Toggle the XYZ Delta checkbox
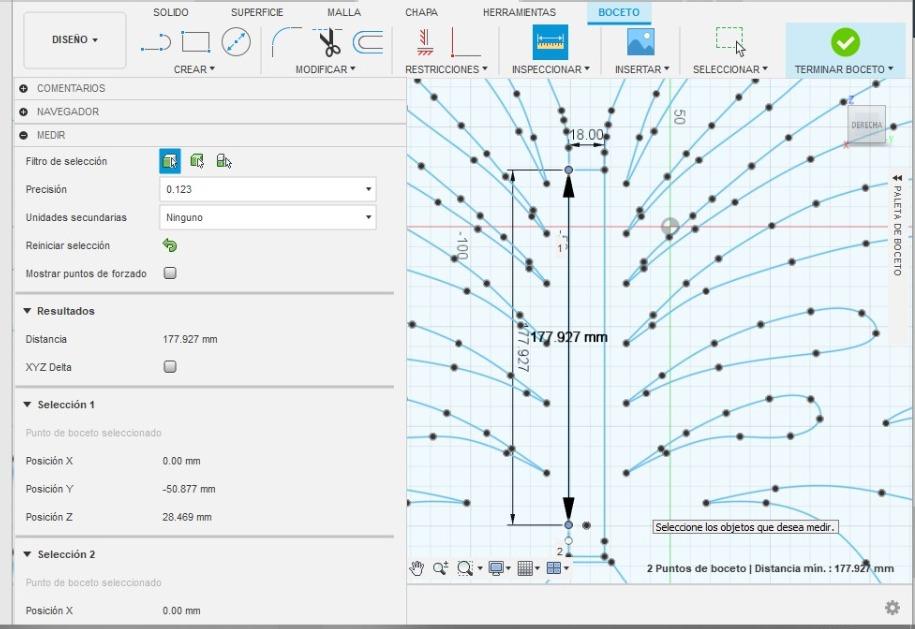The width and height of the screenshot is (915, 629). (x=170, y=366)
